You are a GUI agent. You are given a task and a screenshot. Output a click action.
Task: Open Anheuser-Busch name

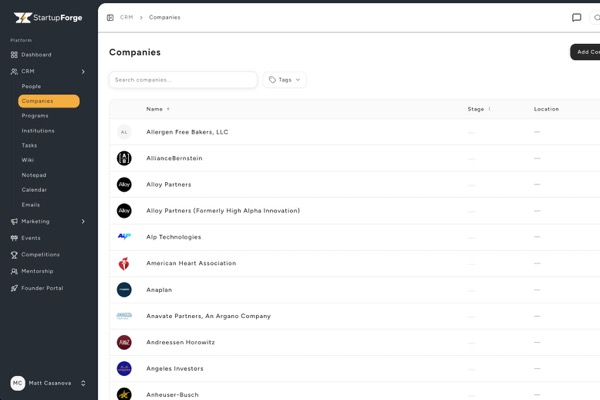tap(172, 395)
